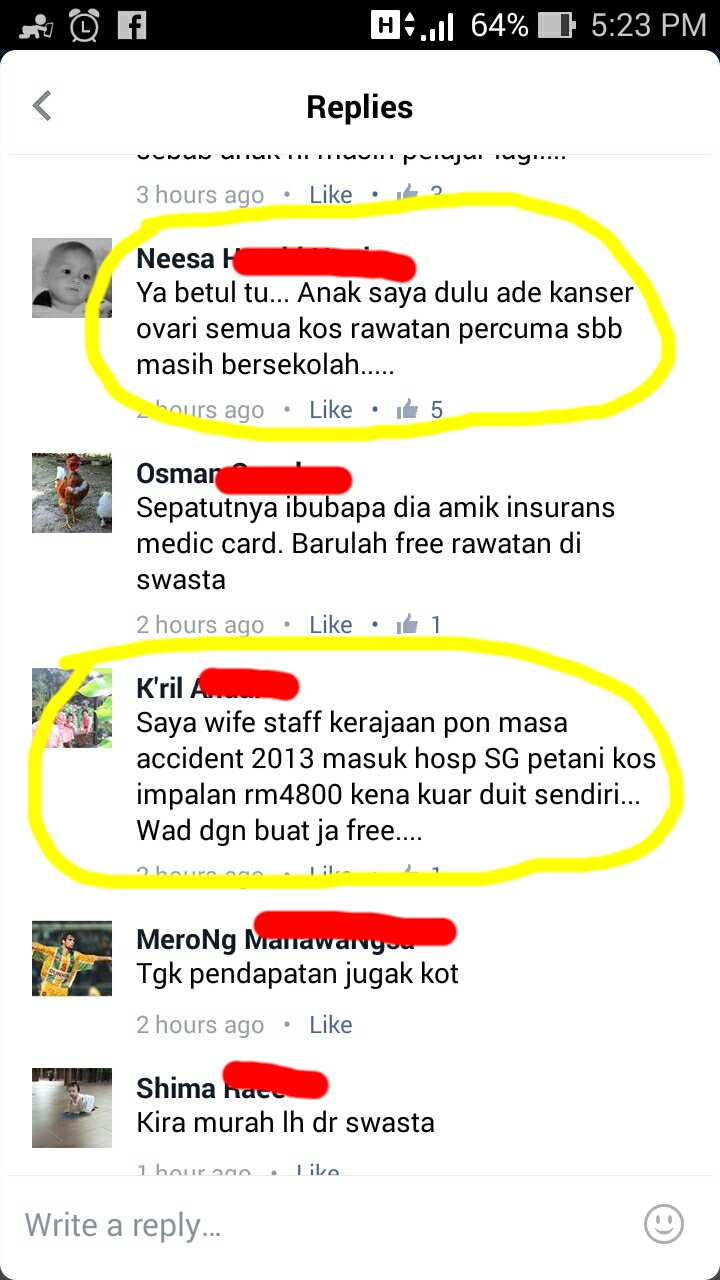Tap the alarm clock status icon
The image size is (720, 1280).
click(84, 25)
